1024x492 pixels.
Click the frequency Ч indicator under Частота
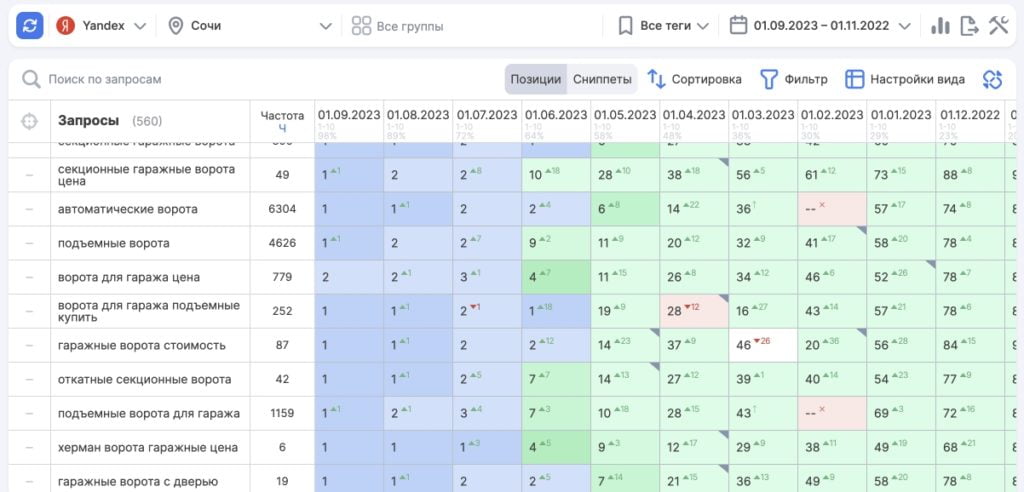tap(282, 129)
